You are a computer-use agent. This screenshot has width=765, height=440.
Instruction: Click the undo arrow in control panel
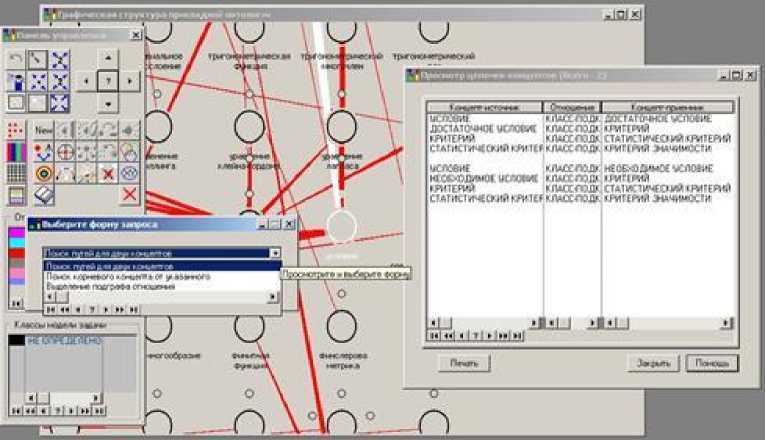(x=16, y=60)
